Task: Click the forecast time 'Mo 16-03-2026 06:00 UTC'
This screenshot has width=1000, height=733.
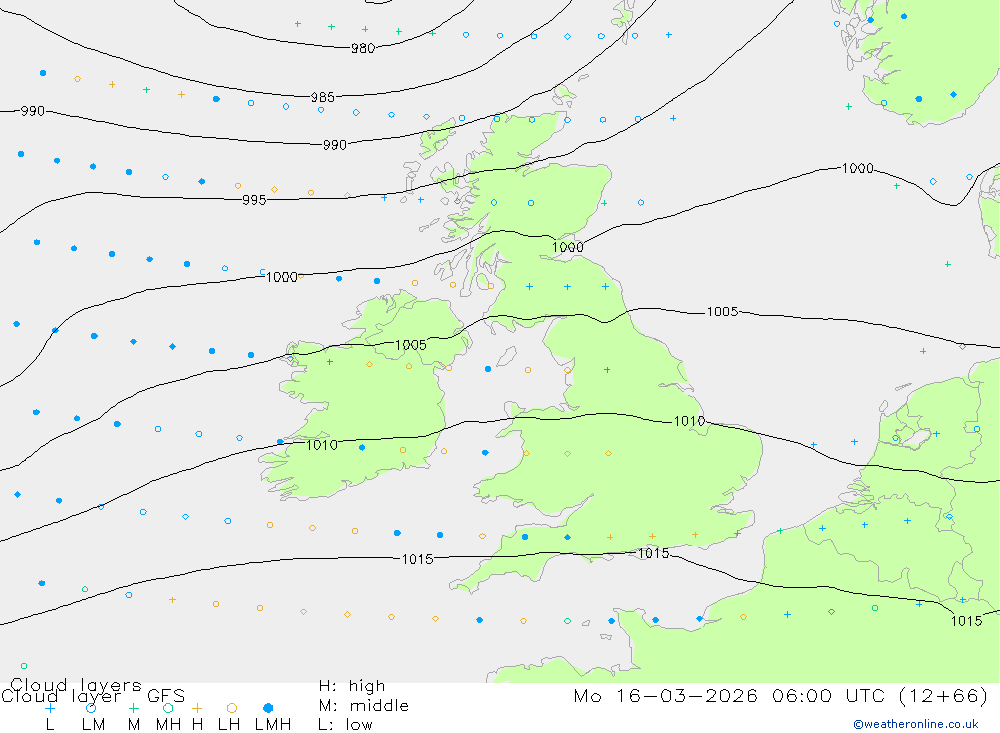Action: [732, 695]
